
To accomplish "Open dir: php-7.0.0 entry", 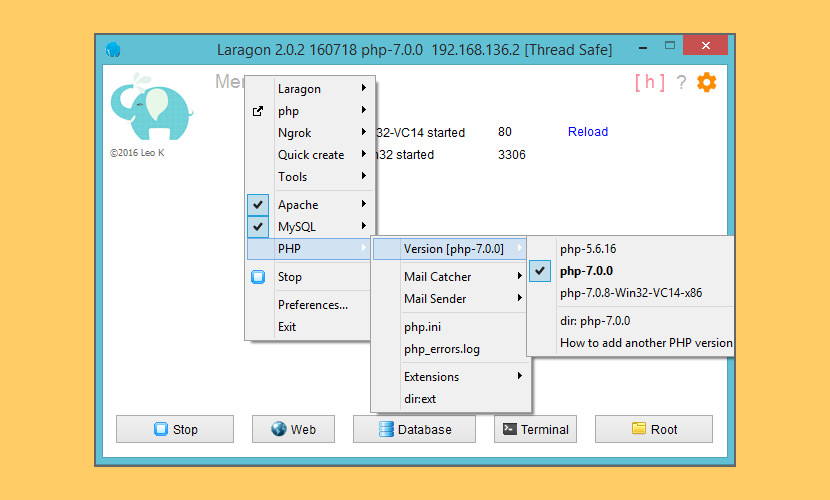I will pyautogui.click(x=631, y=321).
